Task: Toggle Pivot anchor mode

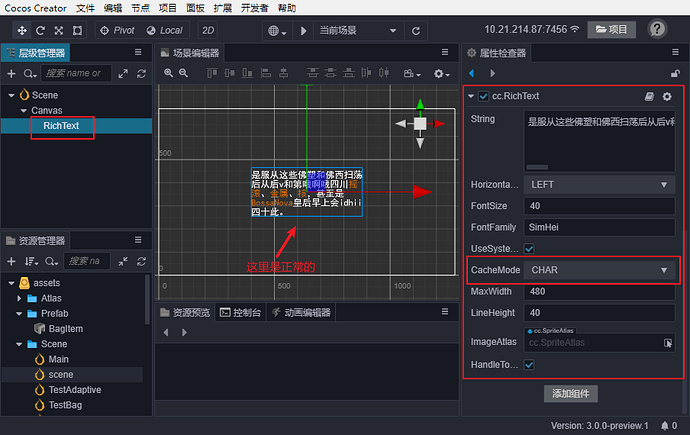Action: tap(117, 30)
